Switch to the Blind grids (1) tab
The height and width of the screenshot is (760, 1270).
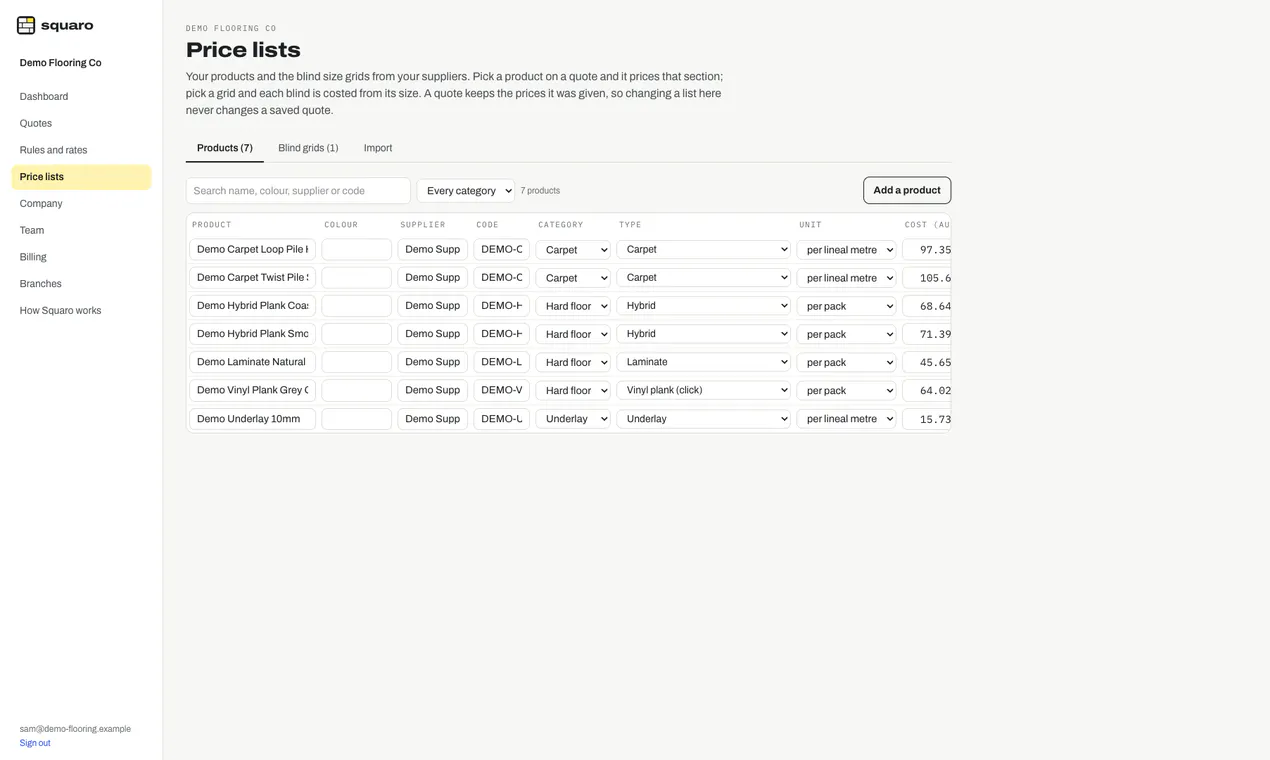click(x=308, y=148)
